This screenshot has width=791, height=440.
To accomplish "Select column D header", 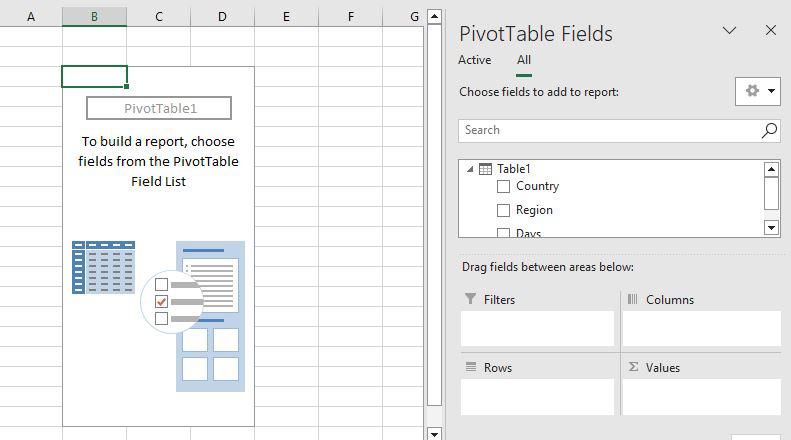I will pos(222,16).
